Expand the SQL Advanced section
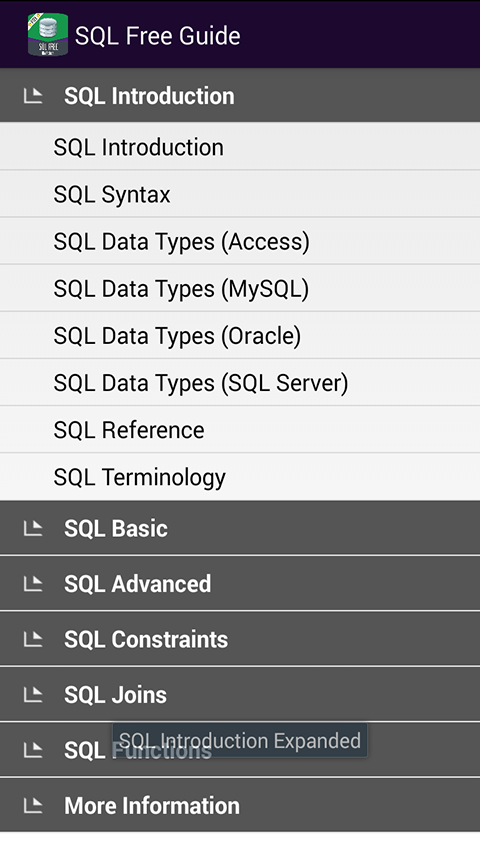 tap(240, 584)
